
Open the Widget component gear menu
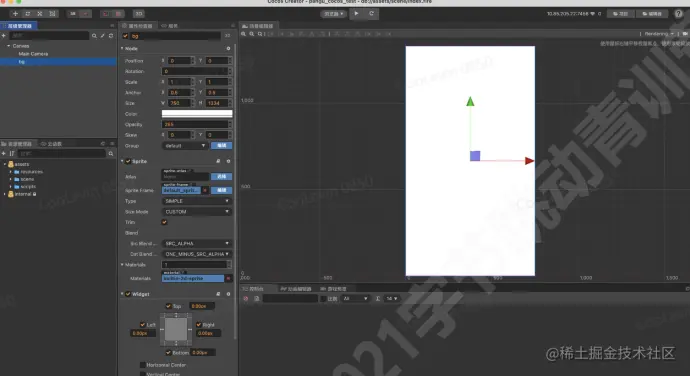point(228,294)
